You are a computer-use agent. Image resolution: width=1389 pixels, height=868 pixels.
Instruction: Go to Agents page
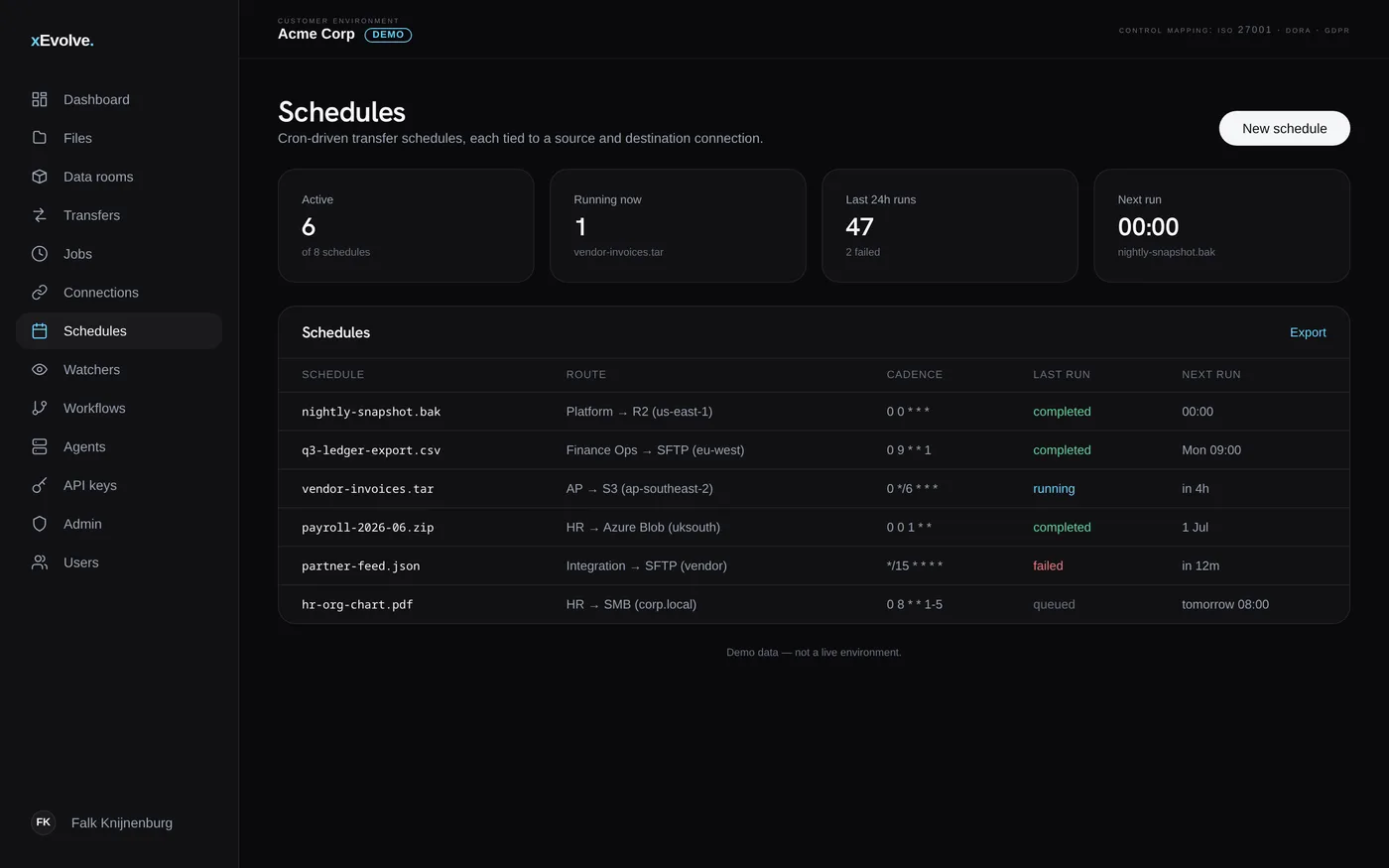point(119,446)
